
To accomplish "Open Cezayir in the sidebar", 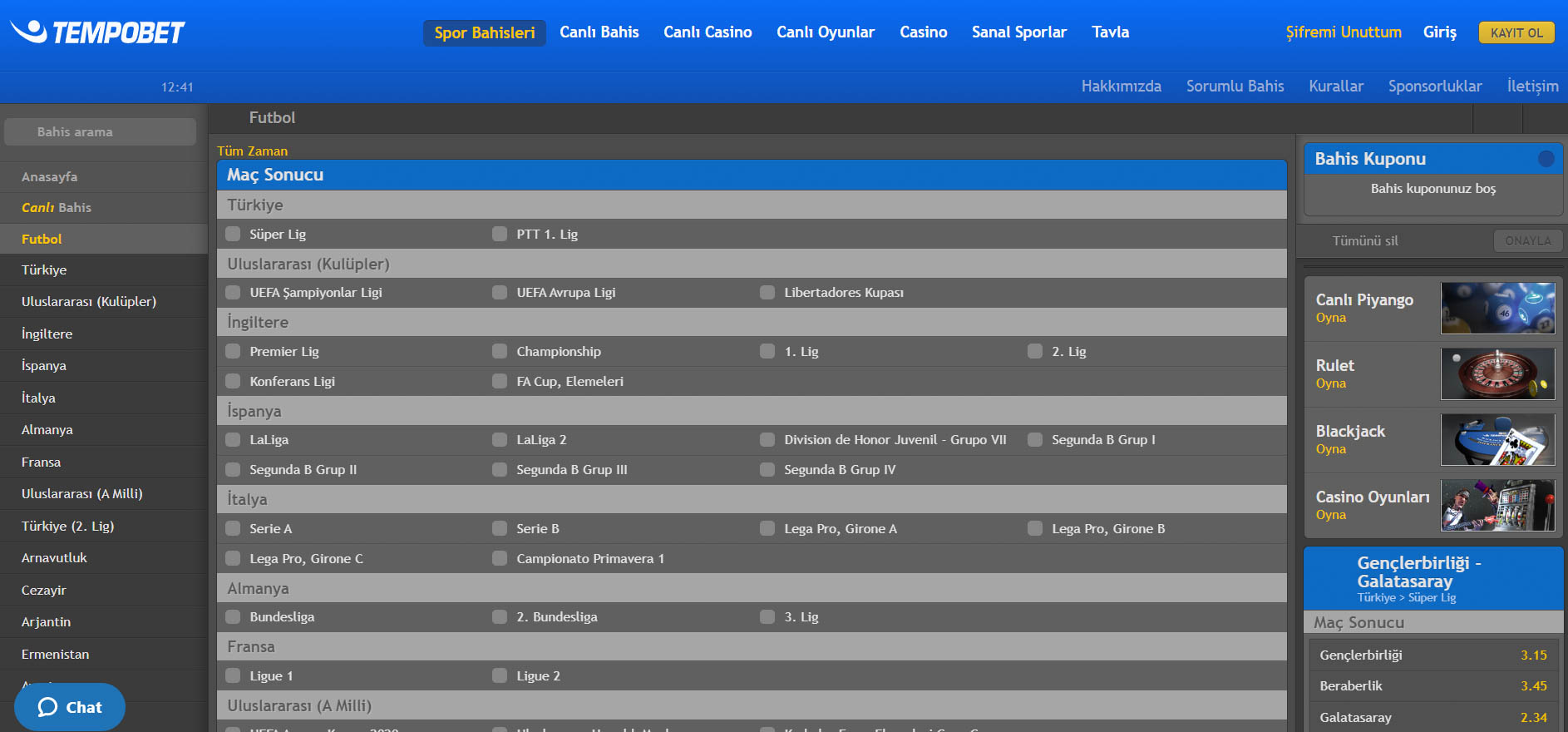I will point(104,590).
